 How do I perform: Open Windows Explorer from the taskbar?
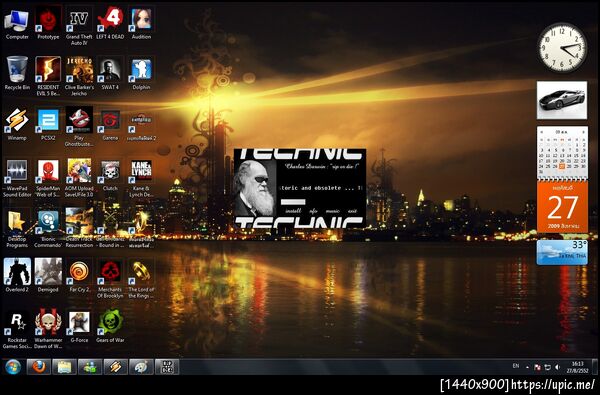click(64, 367)
